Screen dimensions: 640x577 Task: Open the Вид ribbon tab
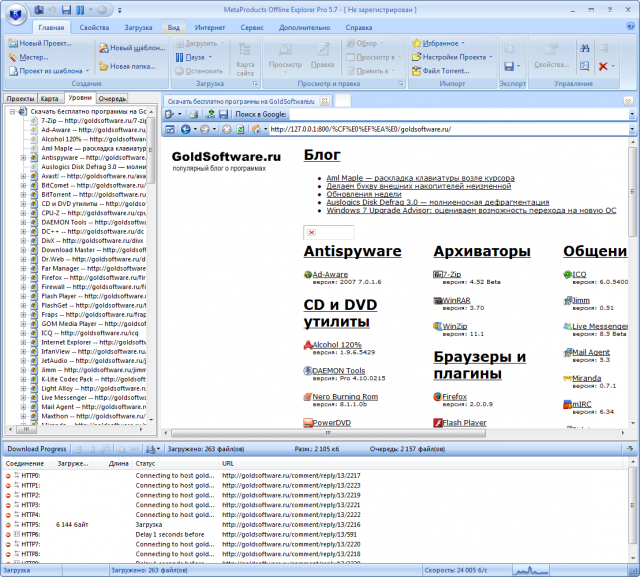pos(173,27)
